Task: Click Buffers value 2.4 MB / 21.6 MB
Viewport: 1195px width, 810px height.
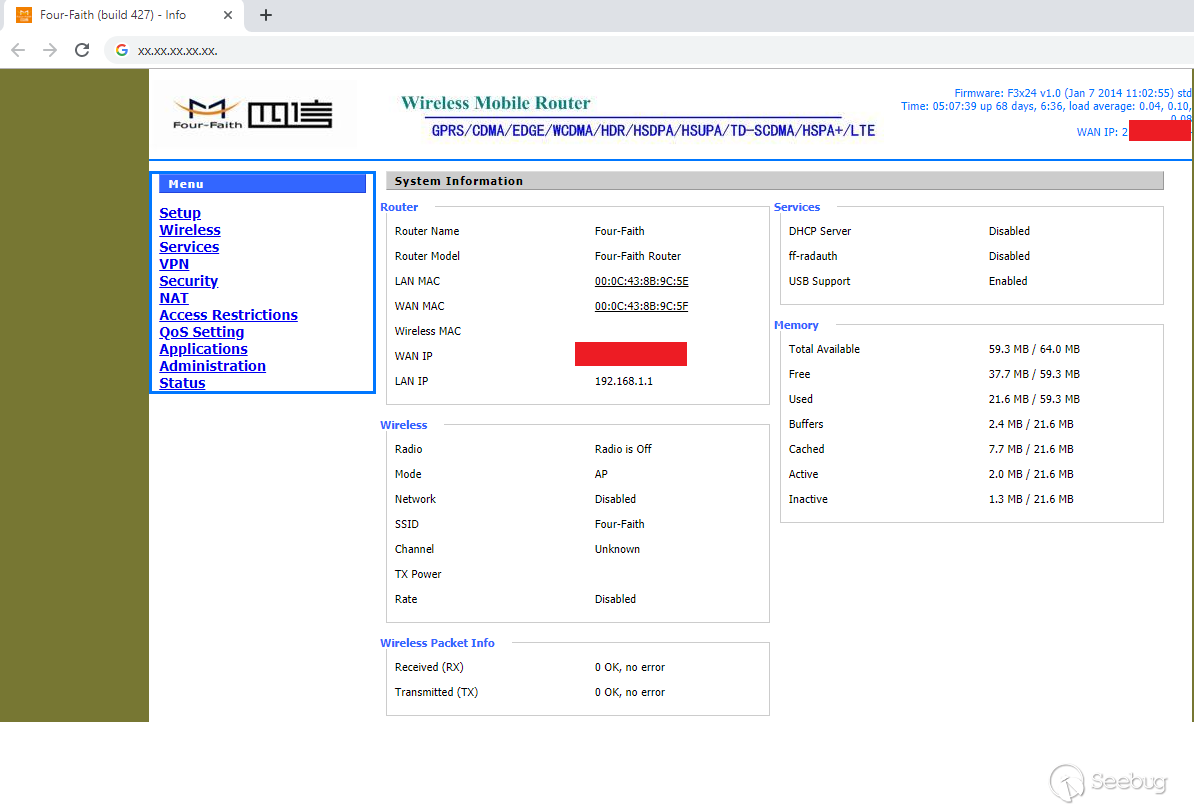Action: (x=1031, y=424)
